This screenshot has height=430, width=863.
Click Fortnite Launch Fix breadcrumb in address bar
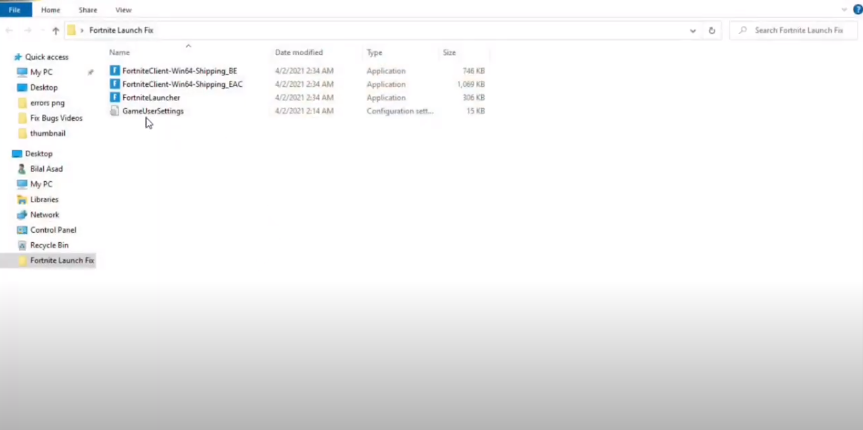[x=121, y=30]
